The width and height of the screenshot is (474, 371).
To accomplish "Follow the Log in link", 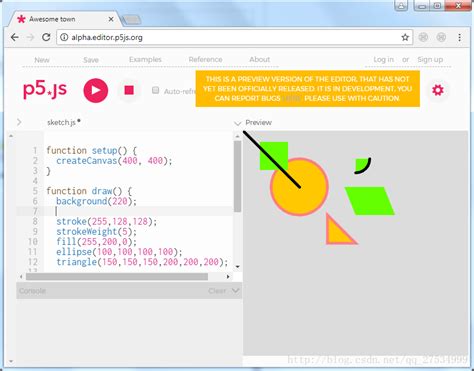I will tap(383, 59).
